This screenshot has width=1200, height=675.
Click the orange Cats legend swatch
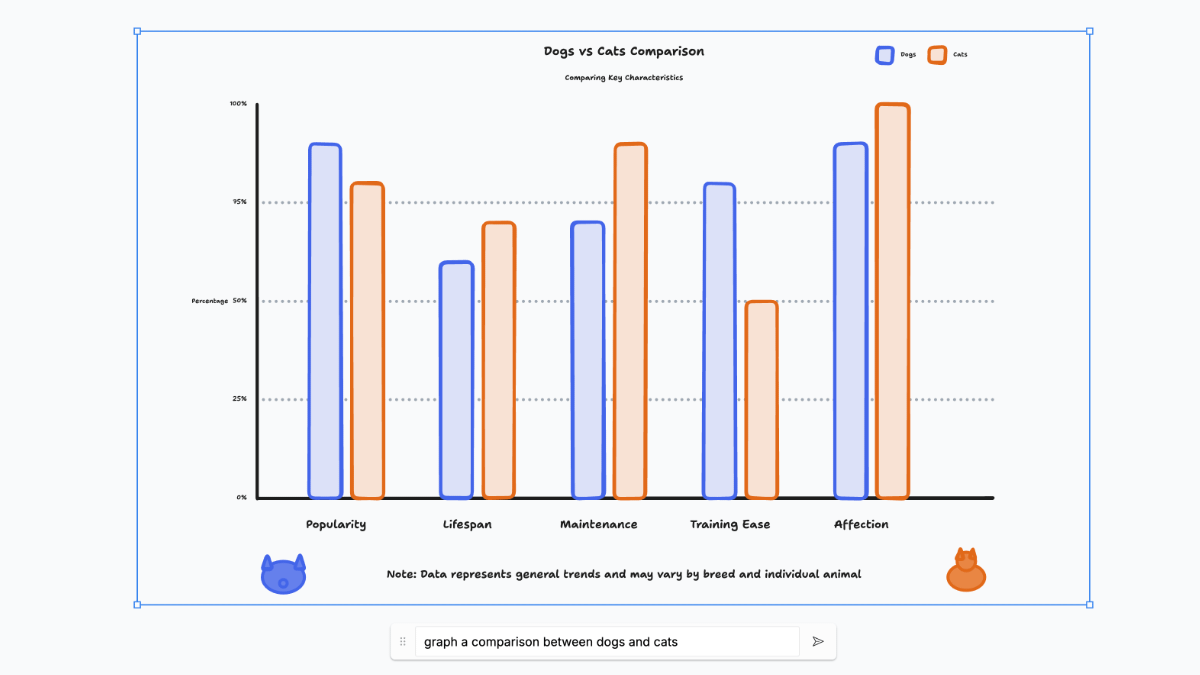[937, 55]
